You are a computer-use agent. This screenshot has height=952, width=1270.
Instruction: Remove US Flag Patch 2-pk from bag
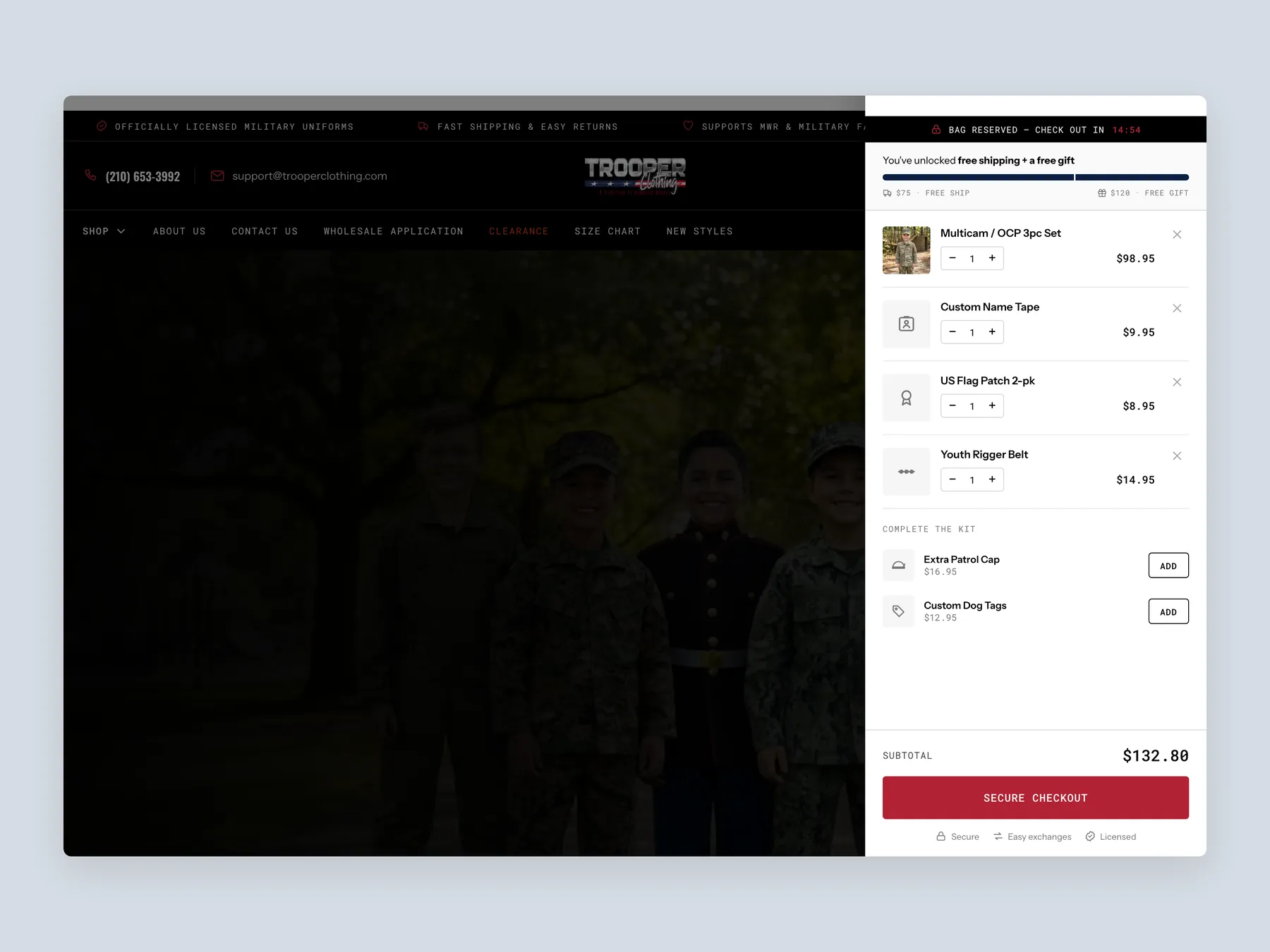tap(1177, 382)
